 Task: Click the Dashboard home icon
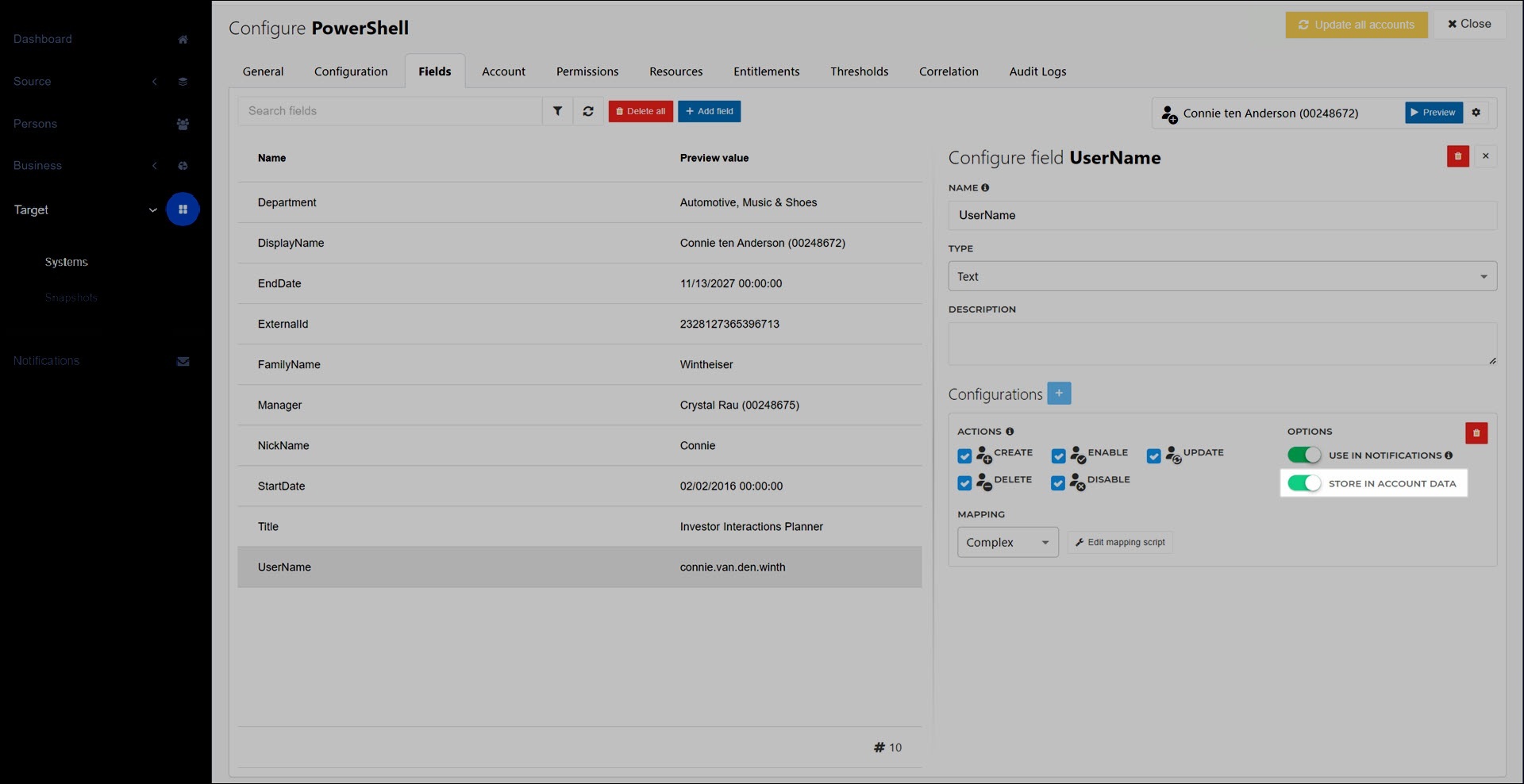[183, 40]
